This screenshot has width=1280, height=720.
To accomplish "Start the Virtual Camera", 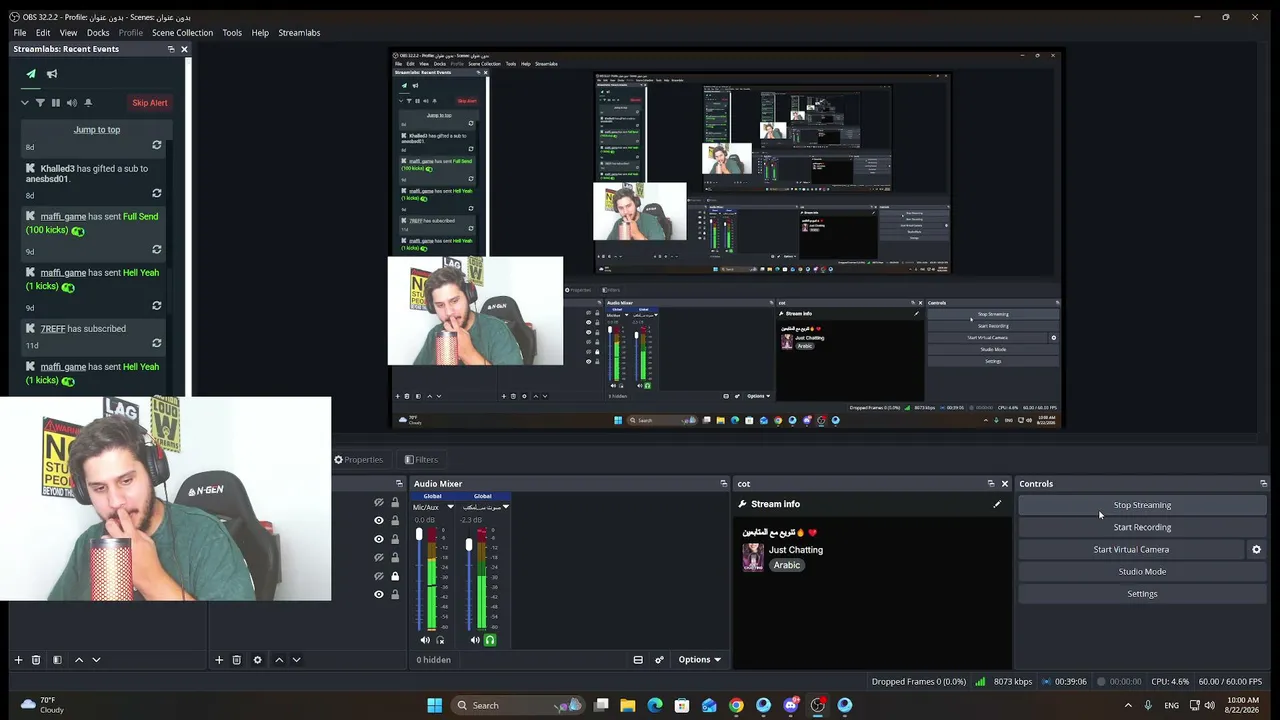I will click(1131, 549).
